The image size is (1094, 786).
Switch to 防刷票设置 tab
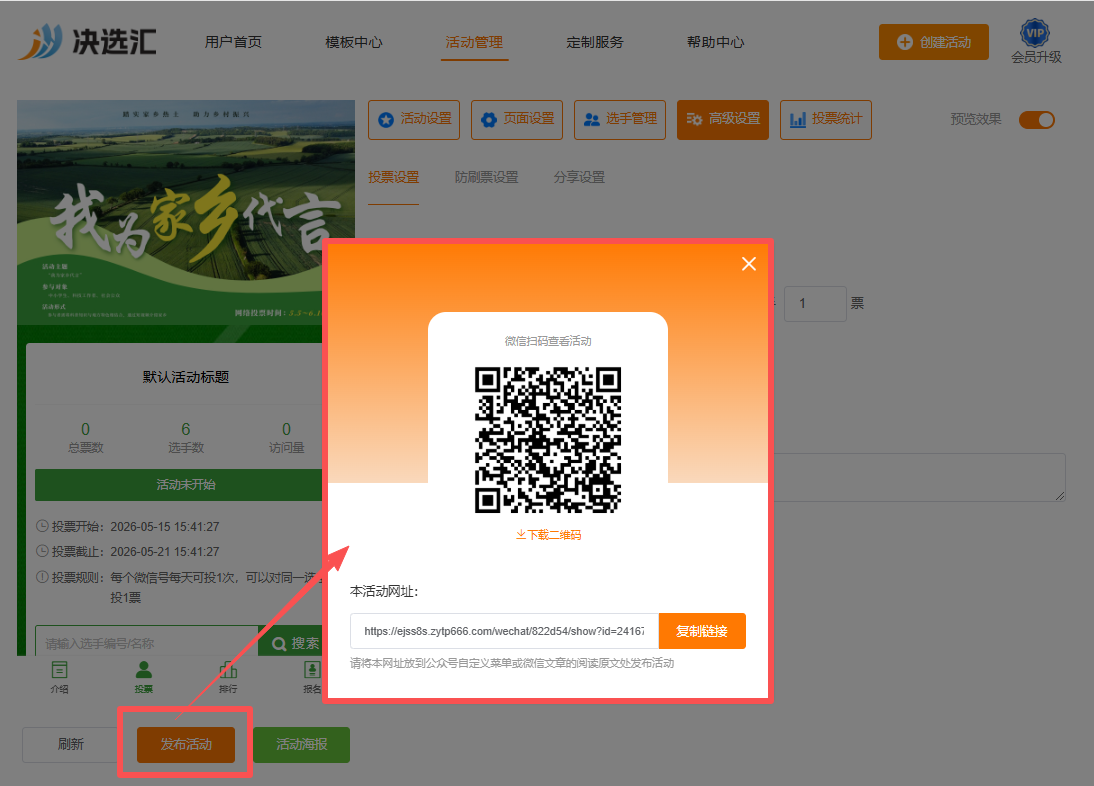click(486, 177)
